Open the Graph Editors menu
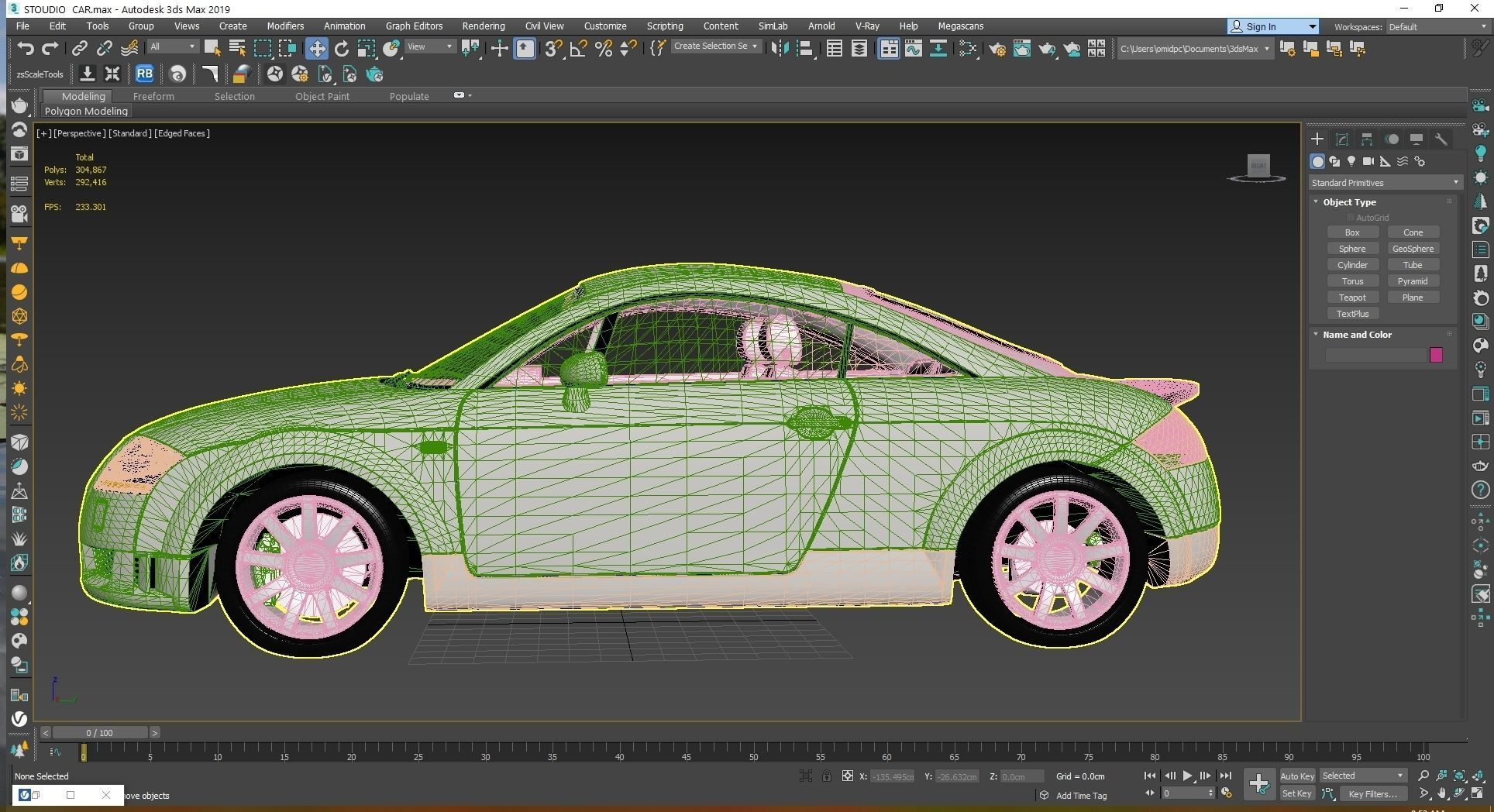 (414, 26)
